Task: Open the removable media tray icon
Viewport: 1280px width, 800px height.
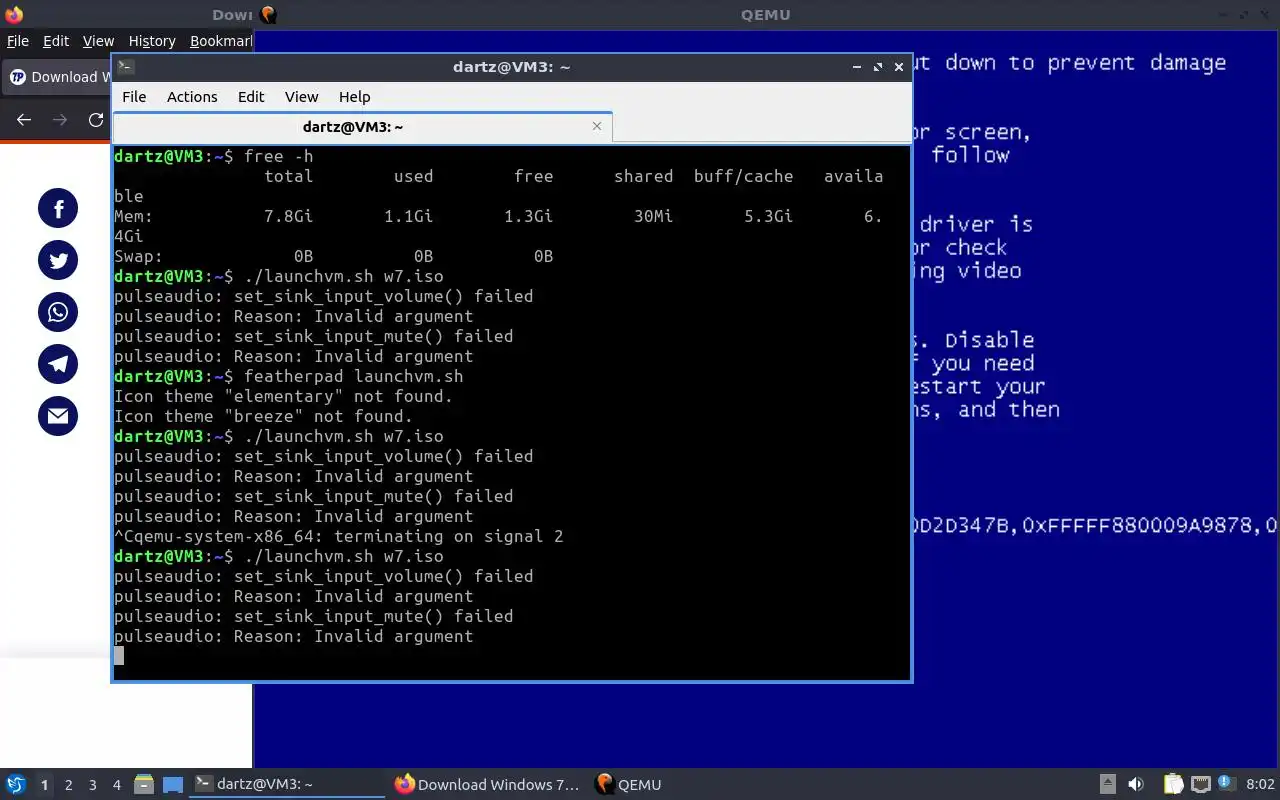Action: click(x=1108, y=785)
